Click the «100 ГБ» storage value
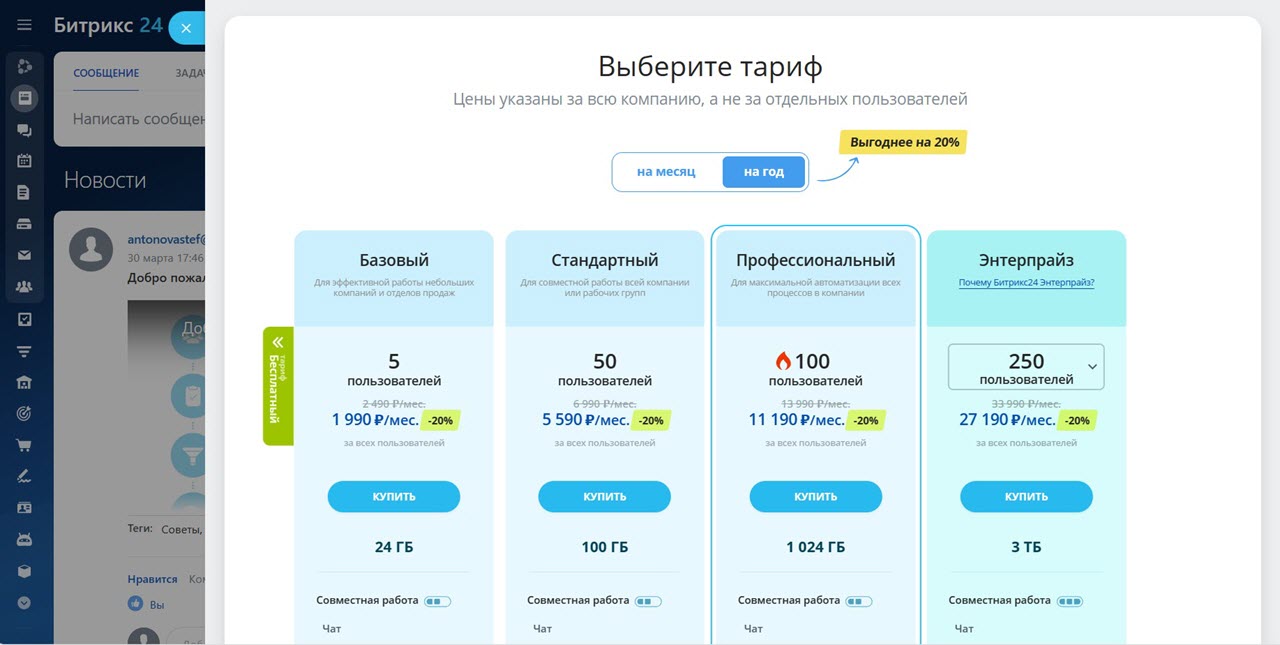Screen dimensions: 1280x645 pos(605,547)
